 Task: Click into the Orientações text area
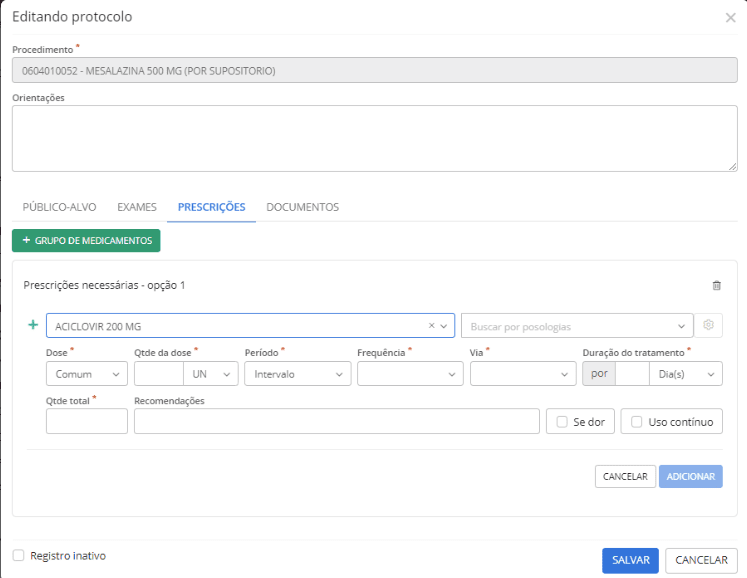(x=374, y=139)
